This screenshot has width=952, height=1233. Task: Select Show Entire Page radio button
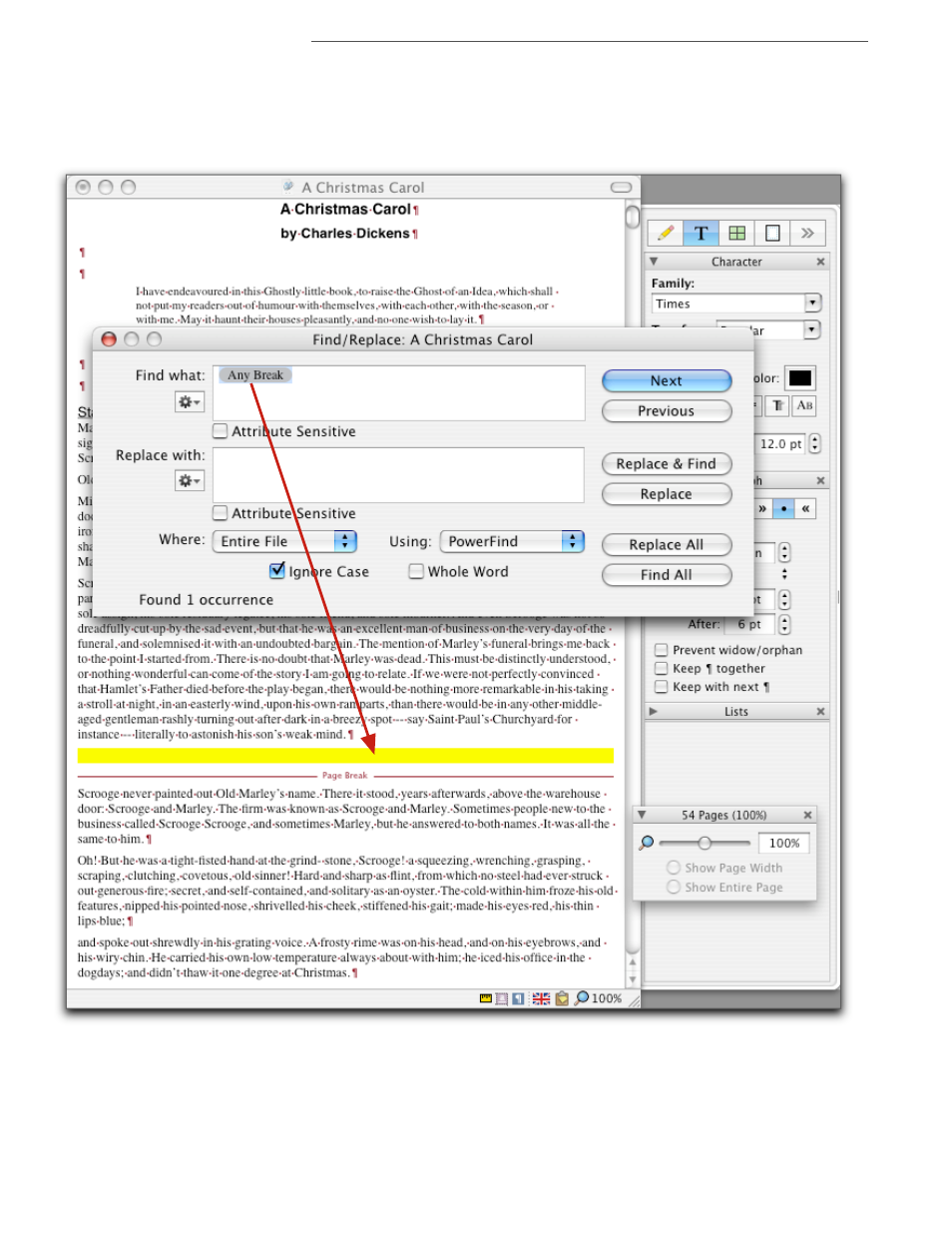point(674,888)
